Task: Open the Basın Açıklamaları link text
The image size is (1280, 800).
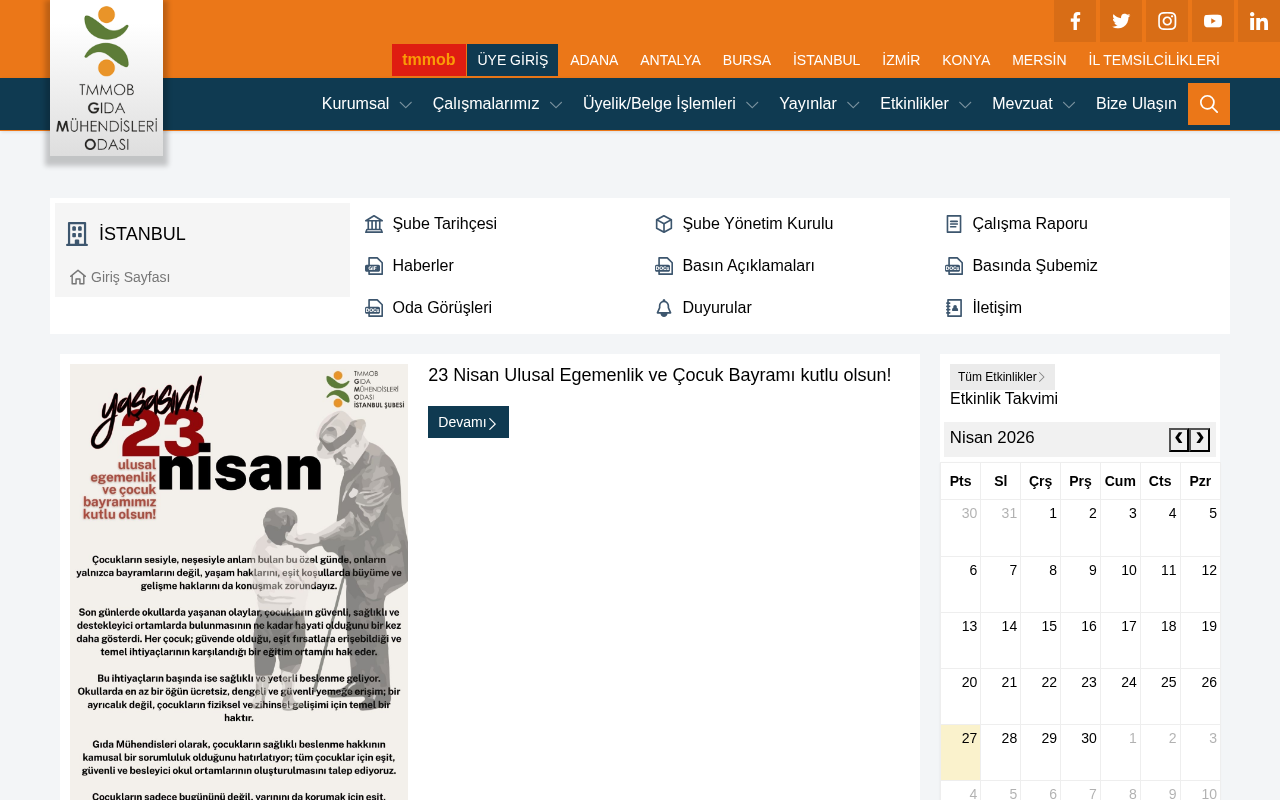Action: tap(749, 266)
